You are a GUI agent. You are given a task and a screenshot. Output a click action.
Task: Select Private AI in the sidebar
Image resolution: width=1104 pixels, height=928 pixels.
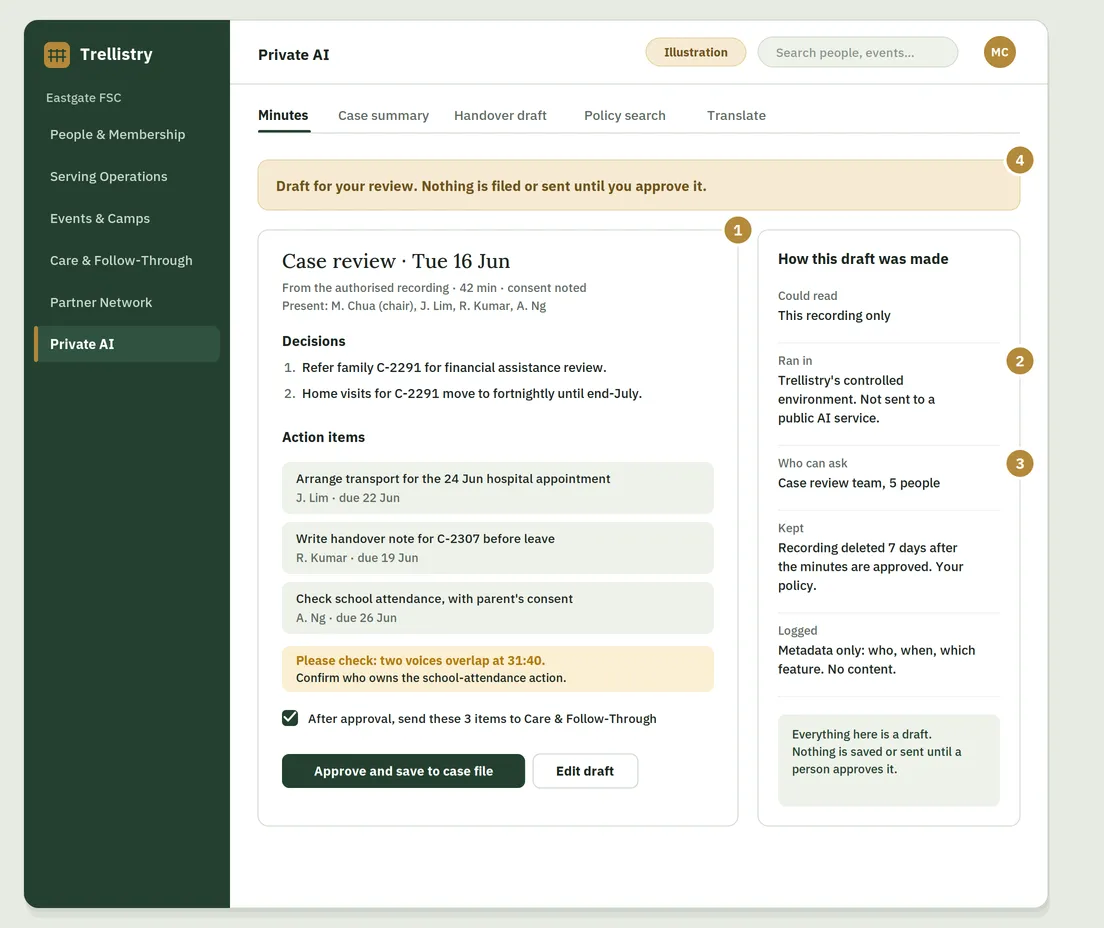pos(127,344)
